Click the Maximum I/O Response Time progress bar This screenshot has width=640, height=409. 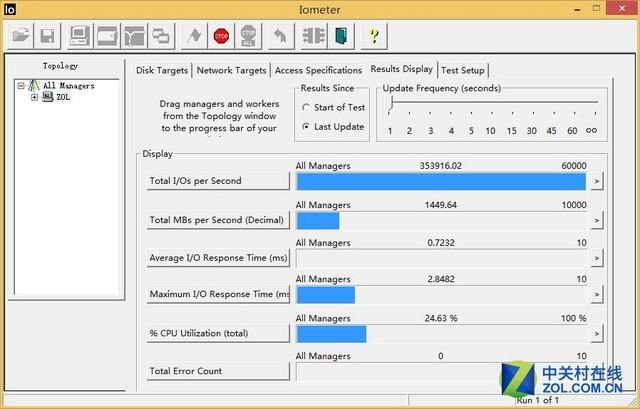[442, 295]
